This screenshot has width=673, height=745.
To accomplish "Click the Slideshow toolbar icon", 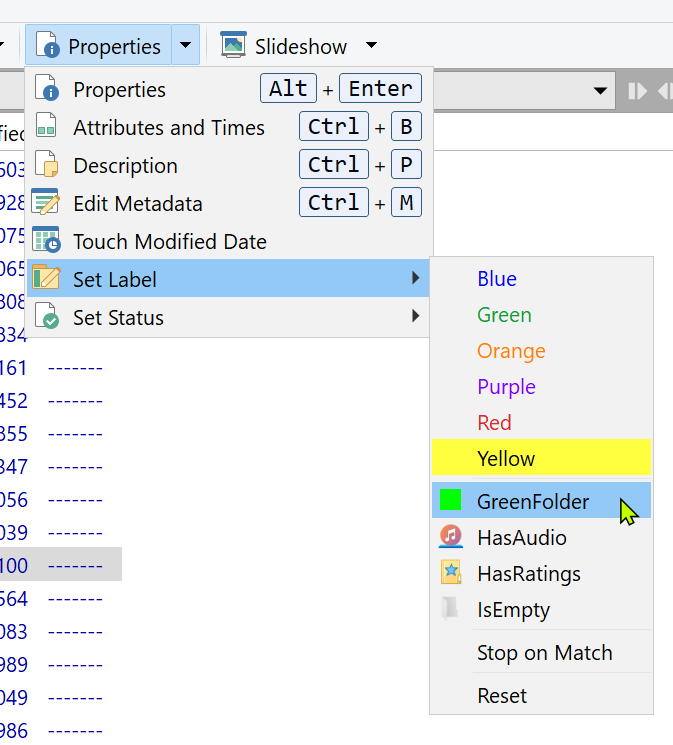I will [x=233, y=45].
